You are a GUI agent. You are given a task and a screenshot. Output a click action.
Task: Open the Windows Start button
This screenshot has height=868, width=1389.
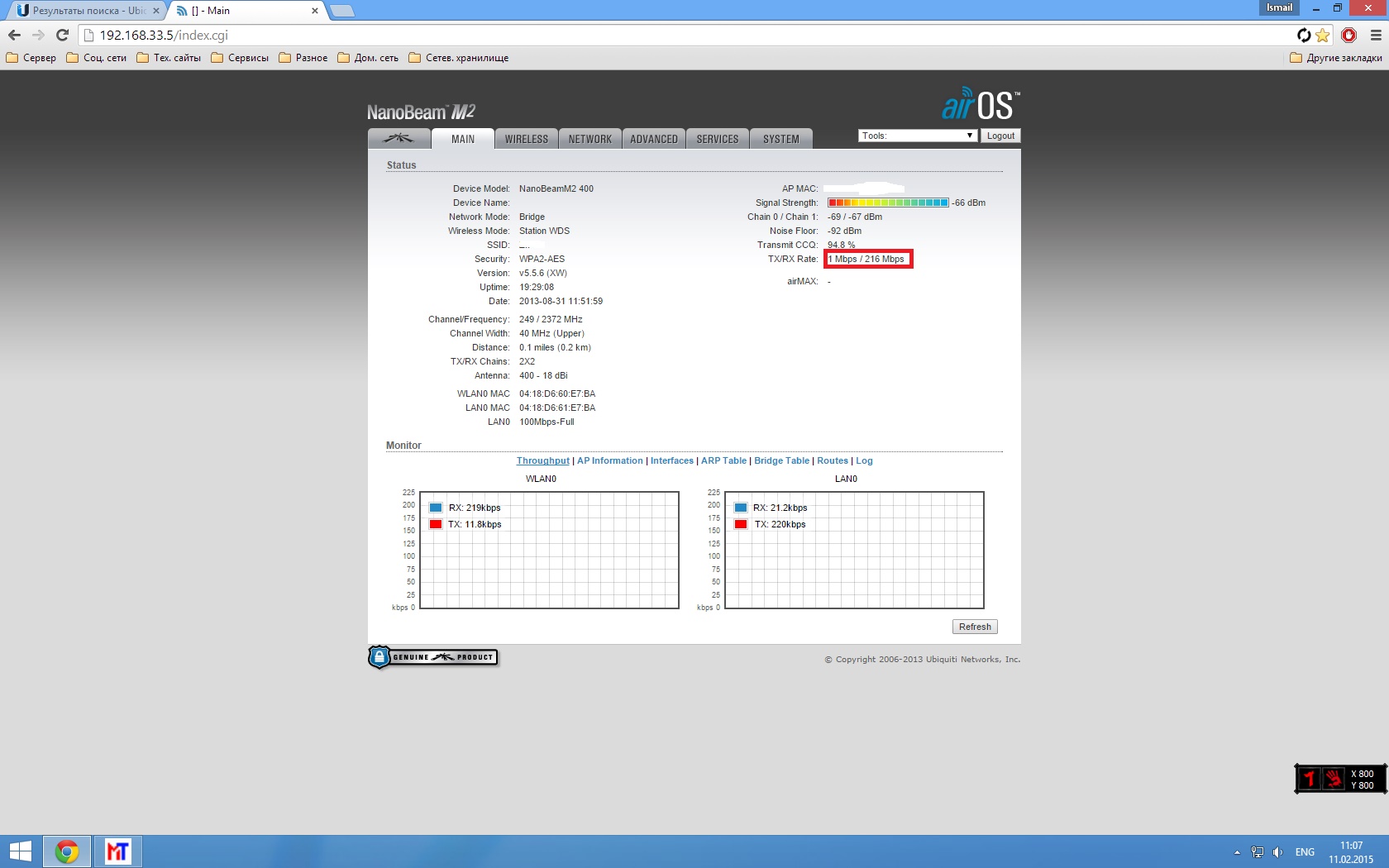point(20,851)
